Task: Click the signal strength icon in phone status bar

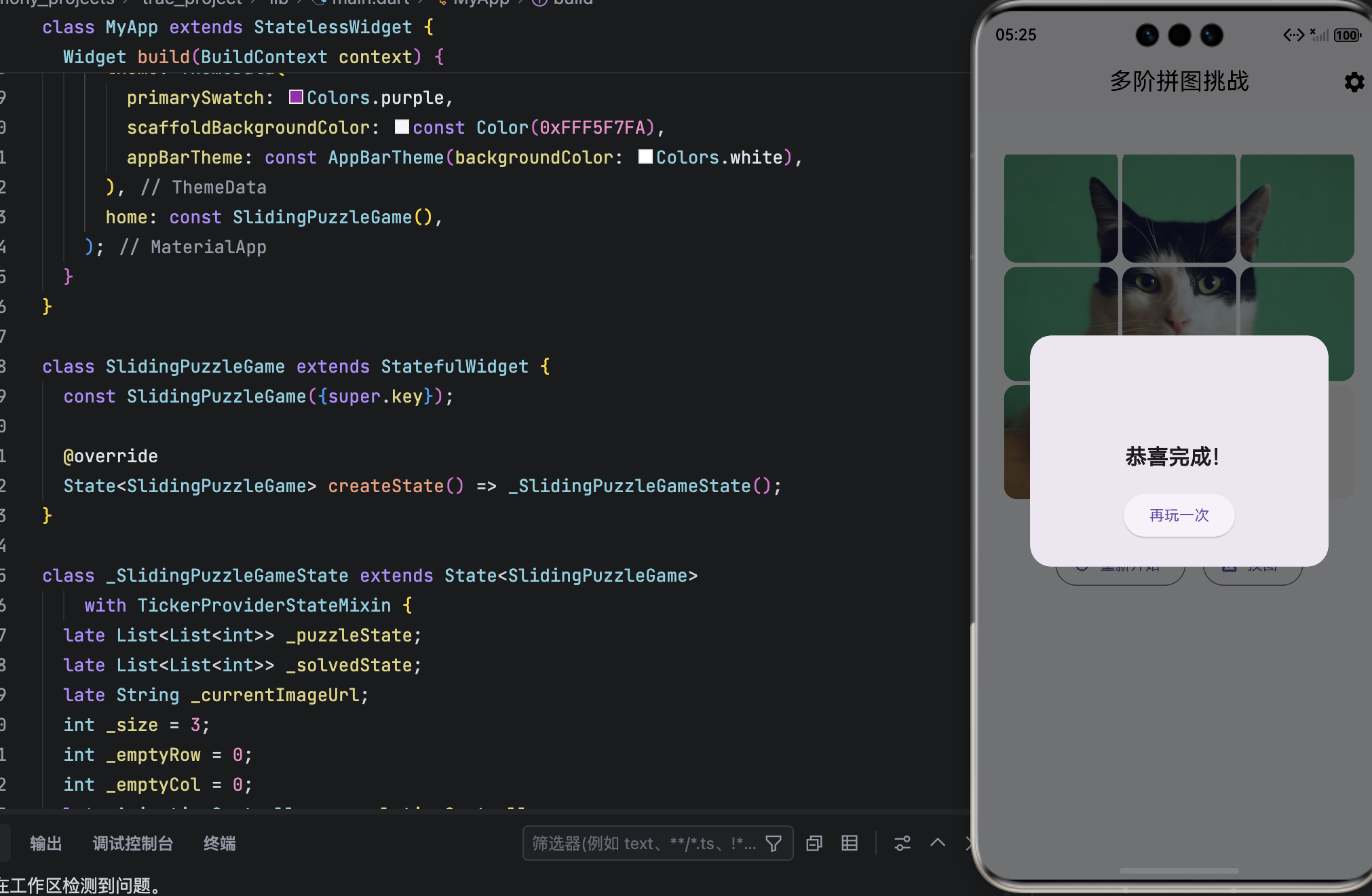Action: click(1319, 35)
